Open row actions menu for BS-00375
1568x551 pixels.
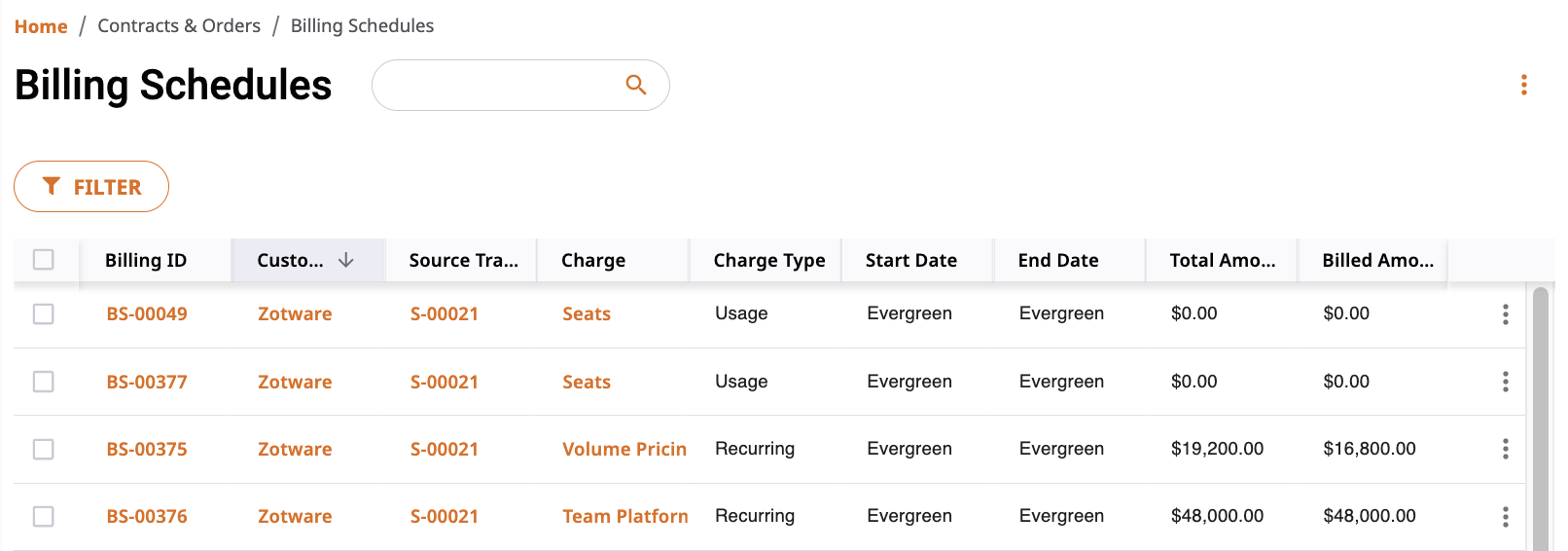pyautogui.click(x=1505, y=449)
